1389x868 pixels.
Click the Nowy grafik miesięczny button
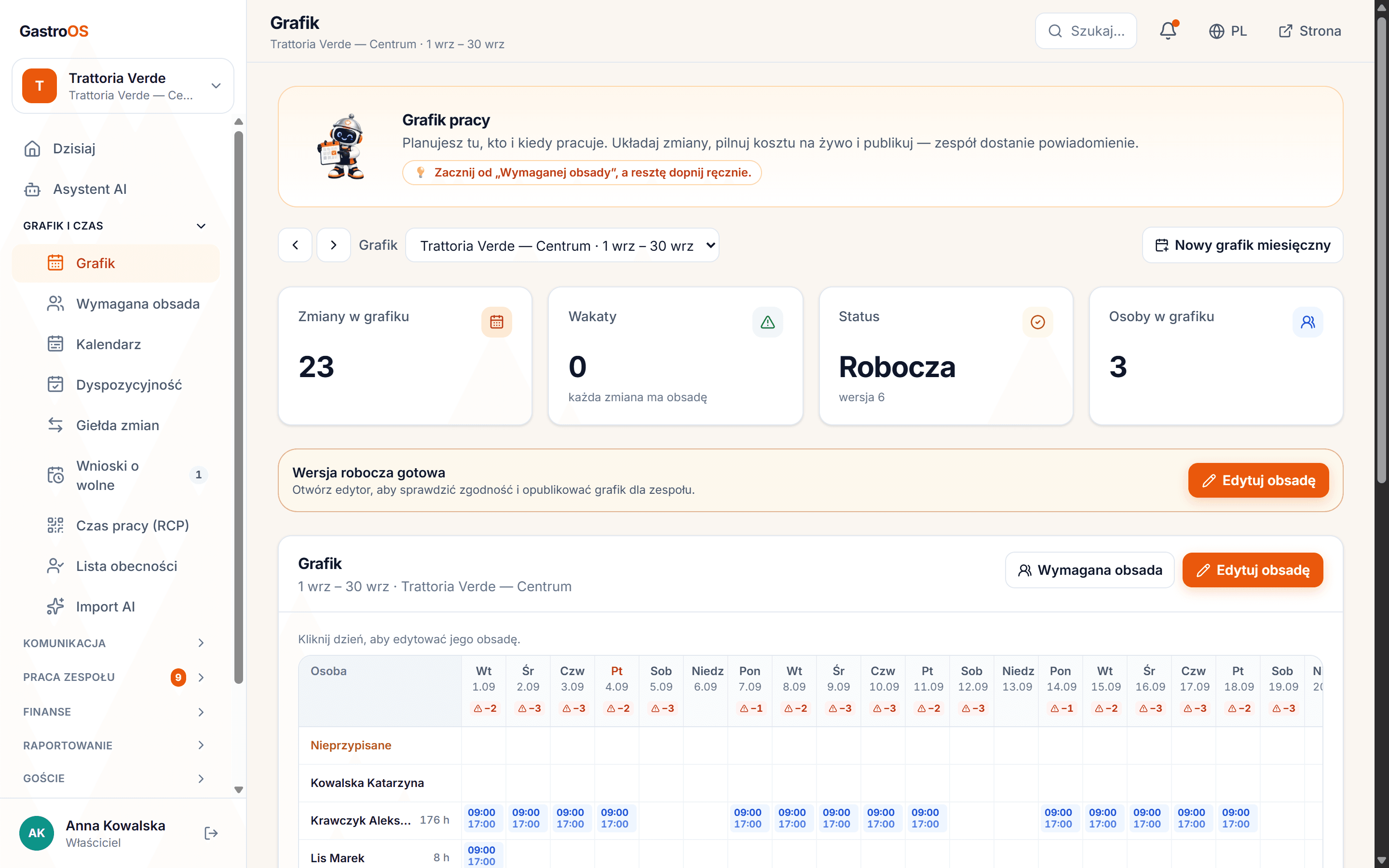pos(1243,245)
